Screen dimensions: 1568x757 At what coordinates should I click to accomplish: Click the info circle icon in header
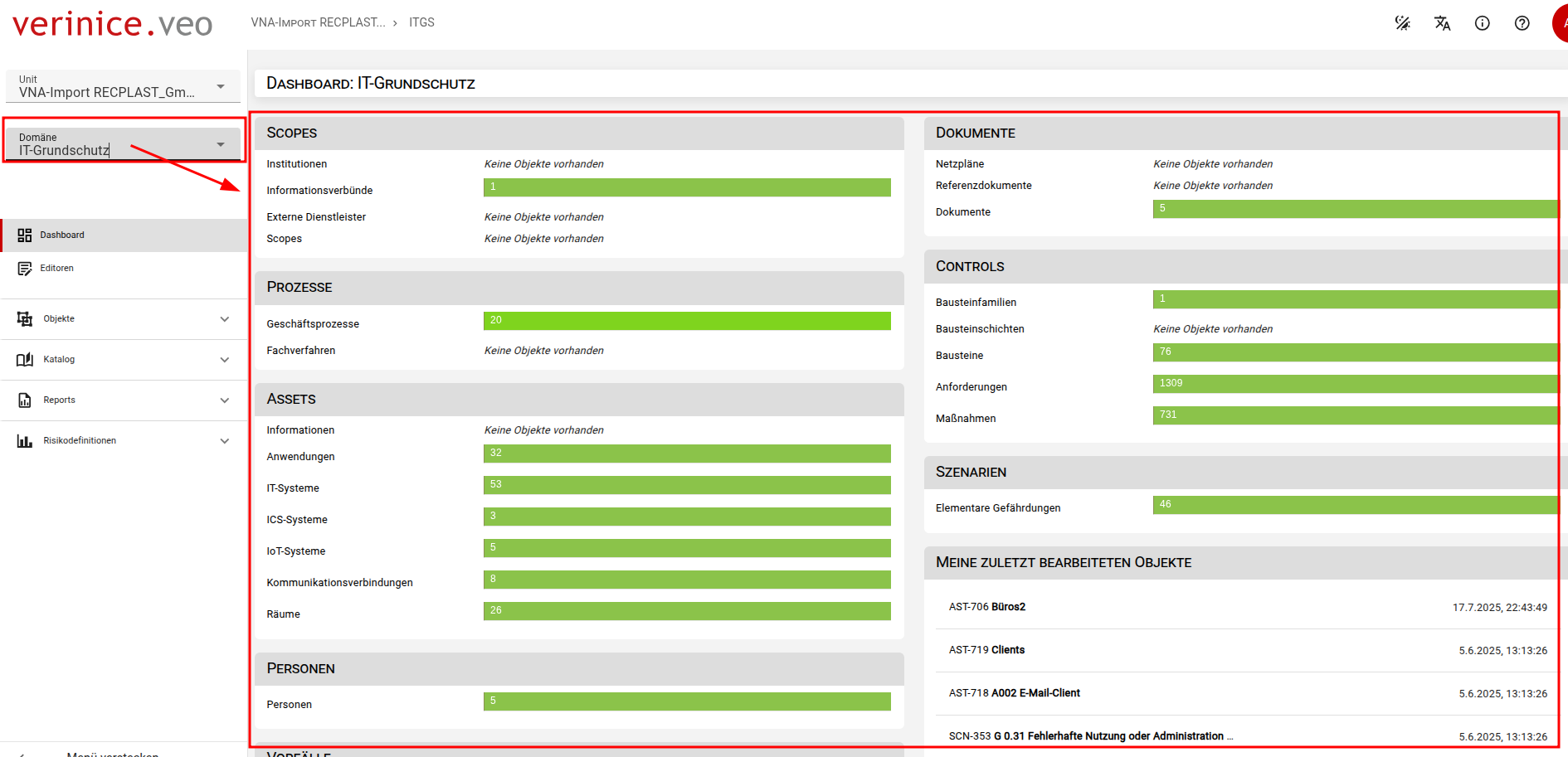point(1482,23)
